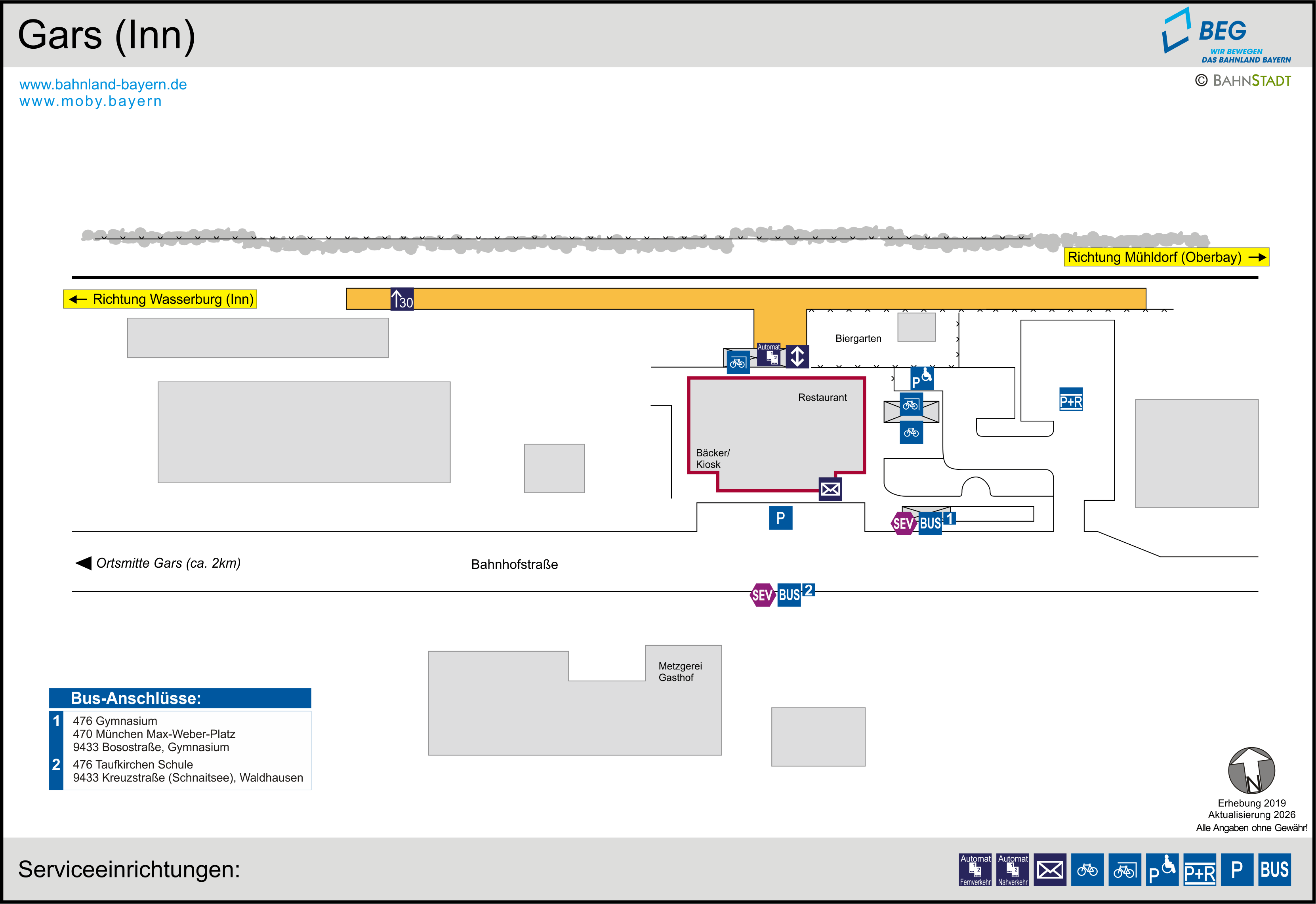Select the SEV hexagon at bus stop 1

[x=903, y=523]
